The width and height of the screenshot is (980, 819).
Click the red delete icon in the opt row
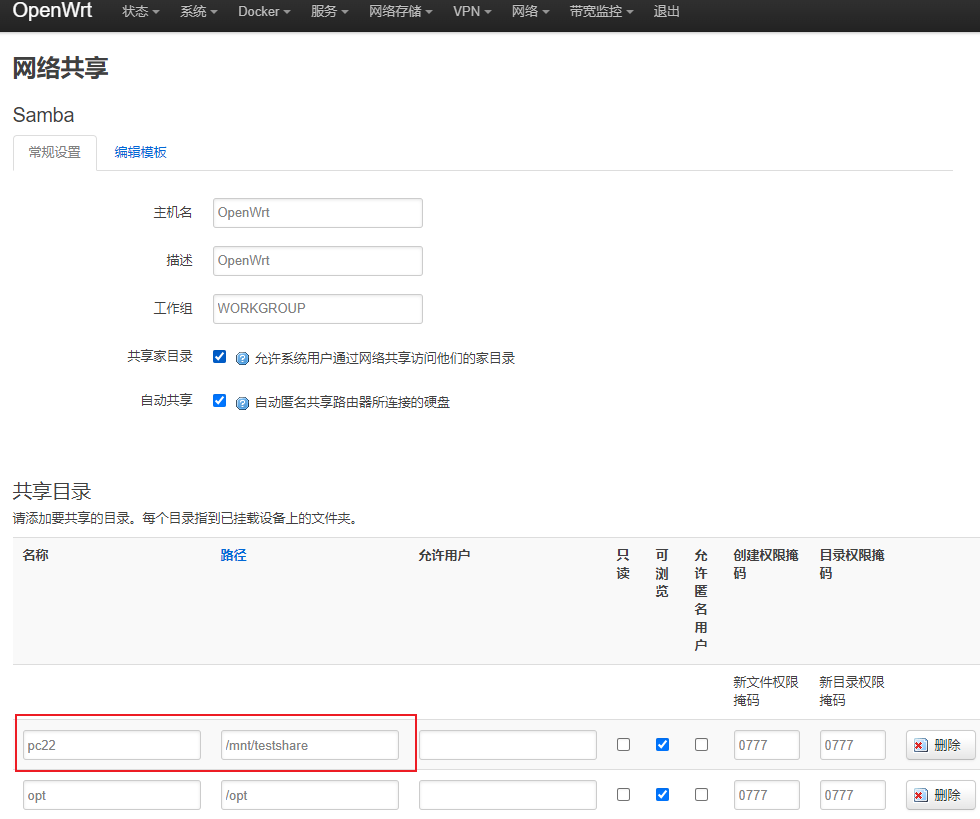[x=920, y=795]
